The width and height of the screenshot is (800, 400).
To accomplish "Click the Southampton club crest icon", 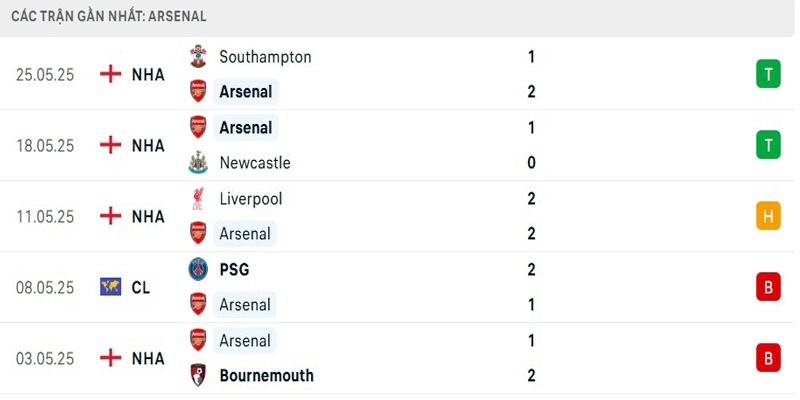I will (x=198, y=57).
